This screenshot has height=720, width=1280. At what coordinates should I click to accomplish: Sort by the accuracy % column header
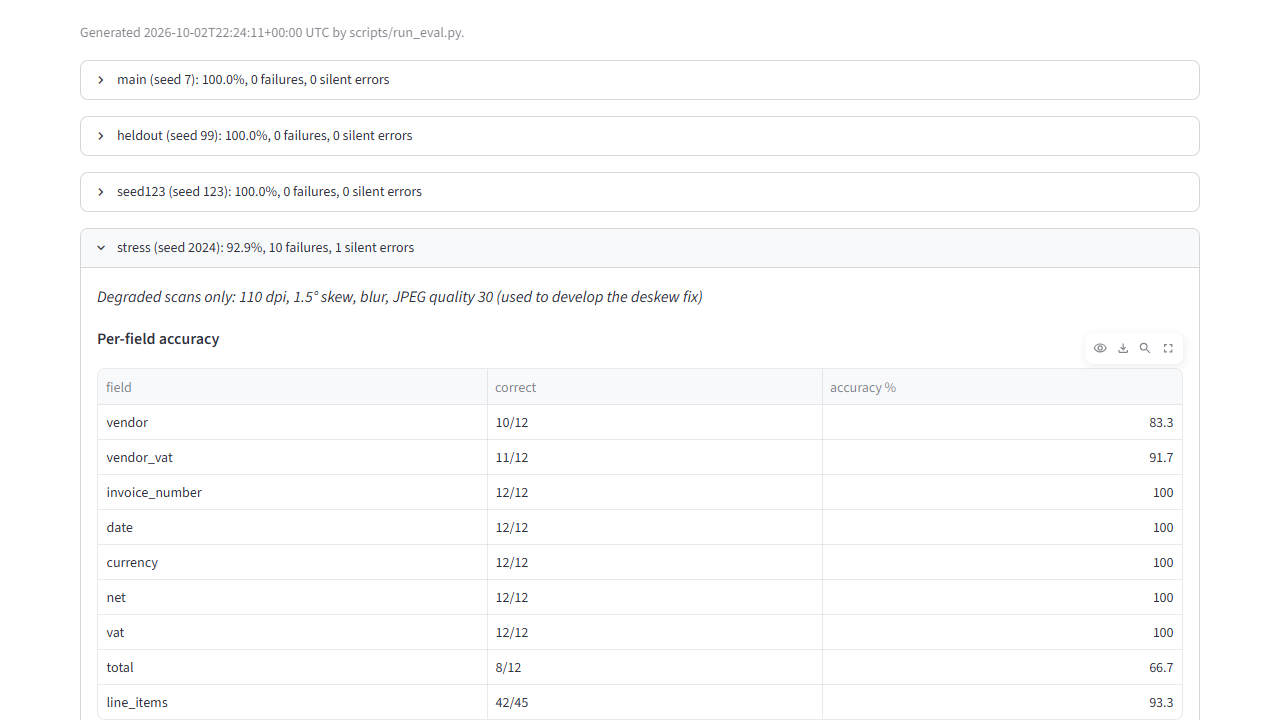tap(1002, 387)
